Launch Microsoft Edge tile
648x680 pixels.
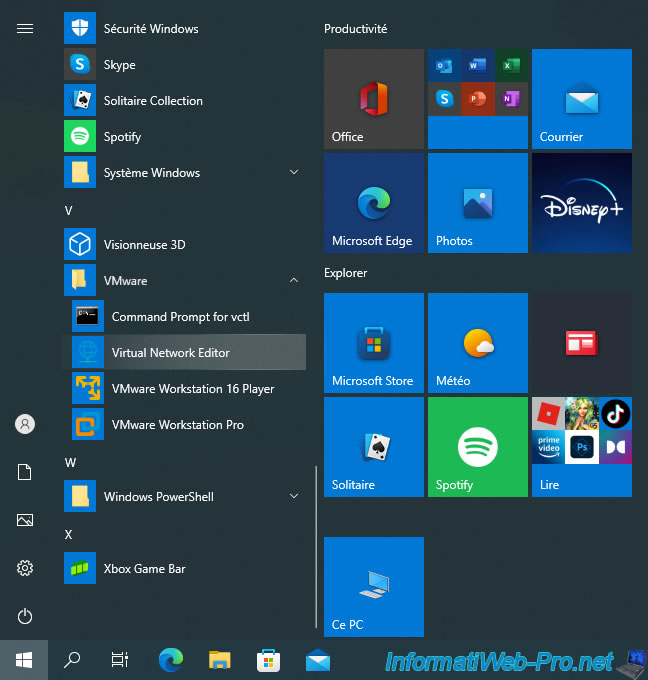tap(374, 203)
